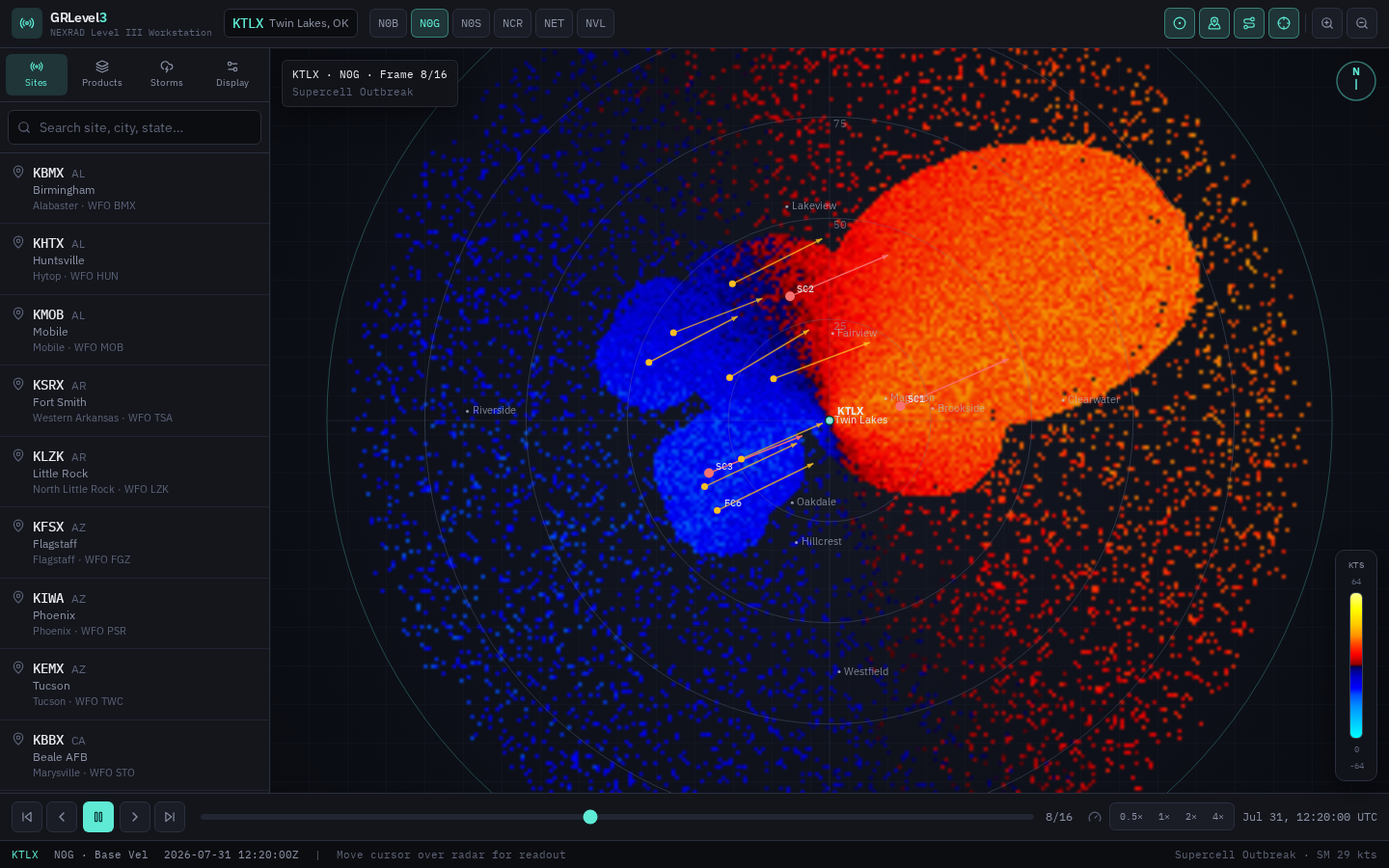1389x868 pixels.
Task: Open the Storms tab
Action: pos(167,74)
